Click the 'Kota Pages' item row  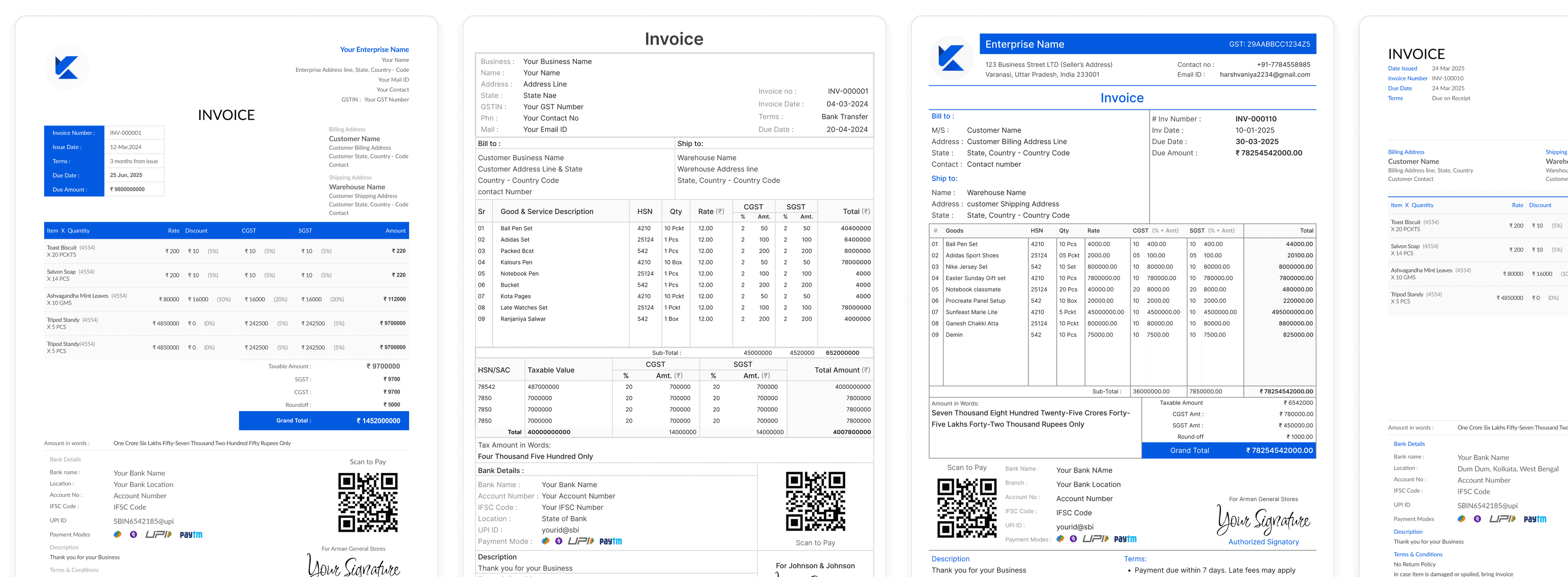tap(674, 296)
